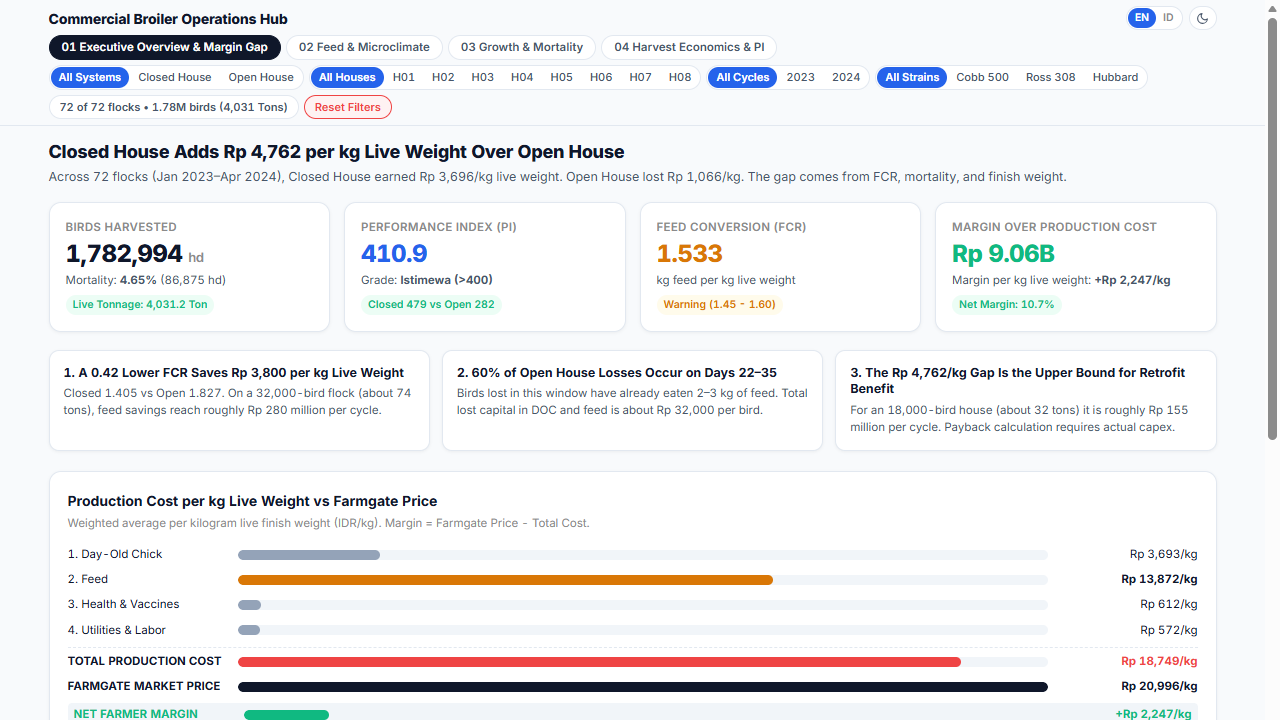Show only house H06
Screen dimensions: 1280x720
pos(601,77)
